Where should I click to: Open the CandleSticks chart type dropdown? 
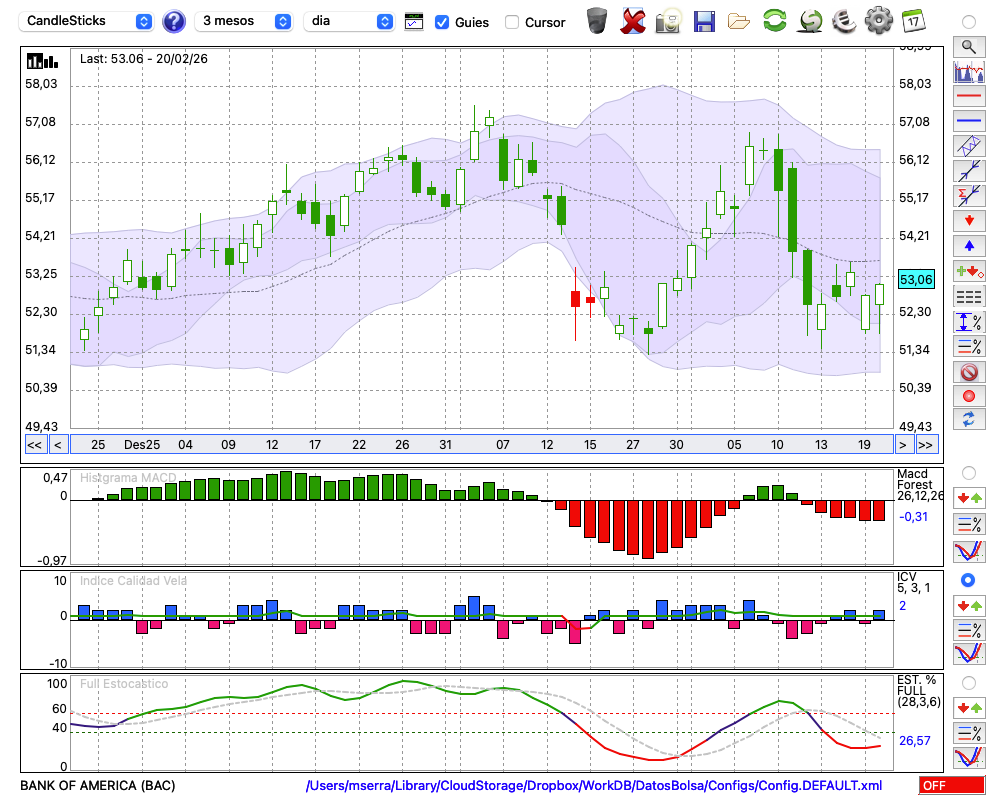(86, 21)
